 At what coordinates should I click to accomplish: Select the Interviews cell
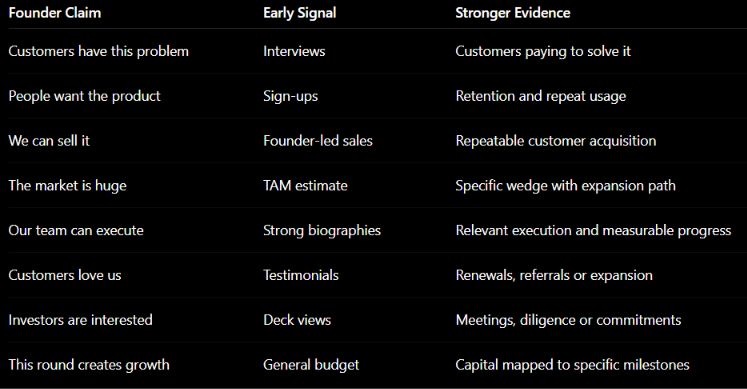[x=294, y=51]
